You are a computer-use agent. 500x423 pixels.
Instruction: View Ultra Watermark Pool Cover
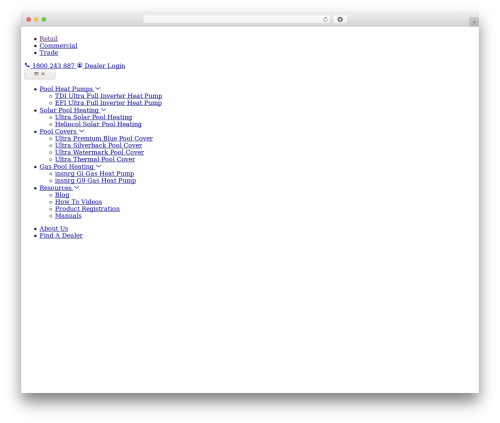coord(99,153)
